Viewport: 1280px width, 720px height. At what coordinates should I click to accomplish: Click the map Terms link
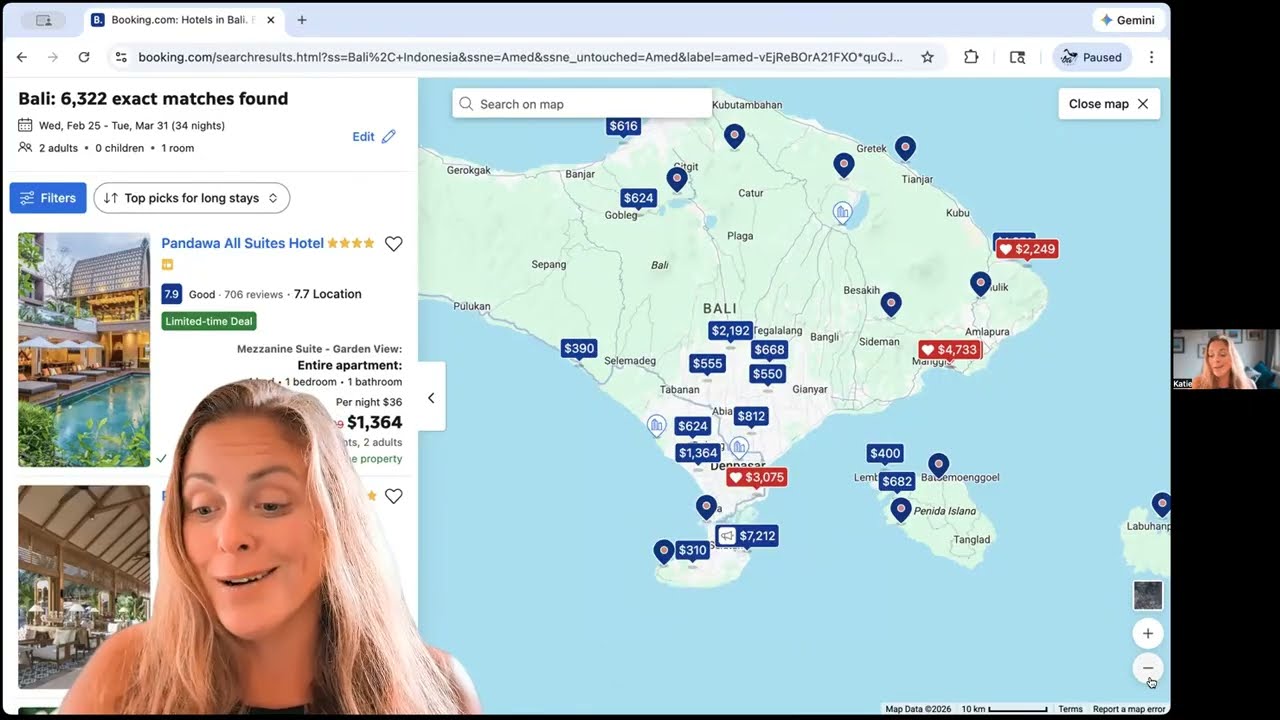[x=1070, y=709]
